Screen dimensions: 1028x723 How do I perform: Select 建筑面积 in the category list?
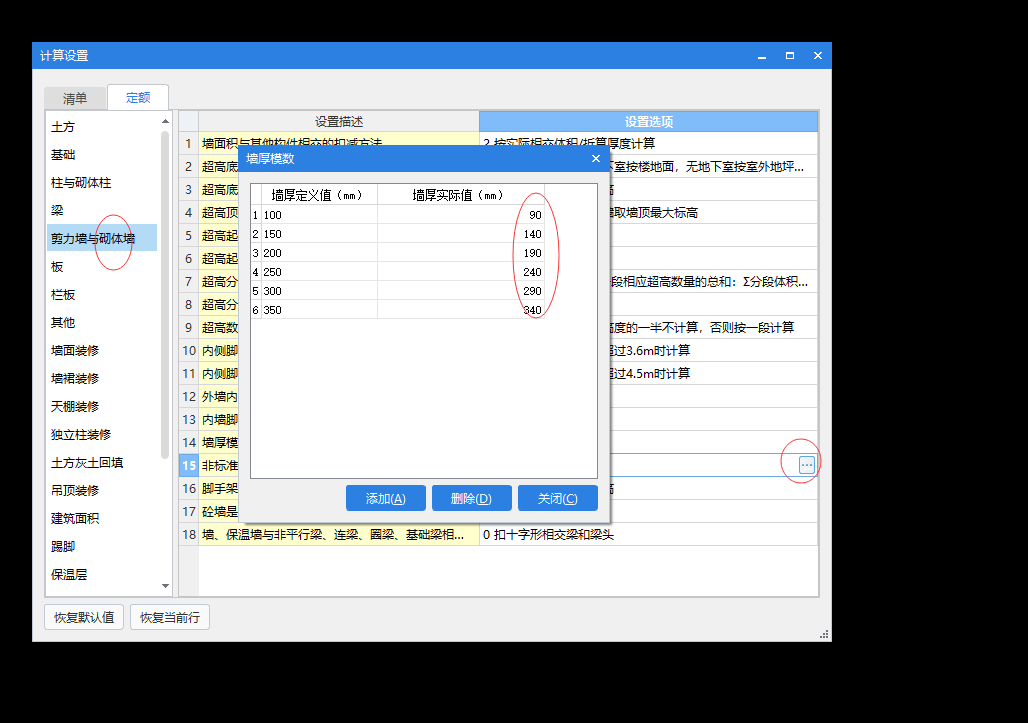[102, 518]
